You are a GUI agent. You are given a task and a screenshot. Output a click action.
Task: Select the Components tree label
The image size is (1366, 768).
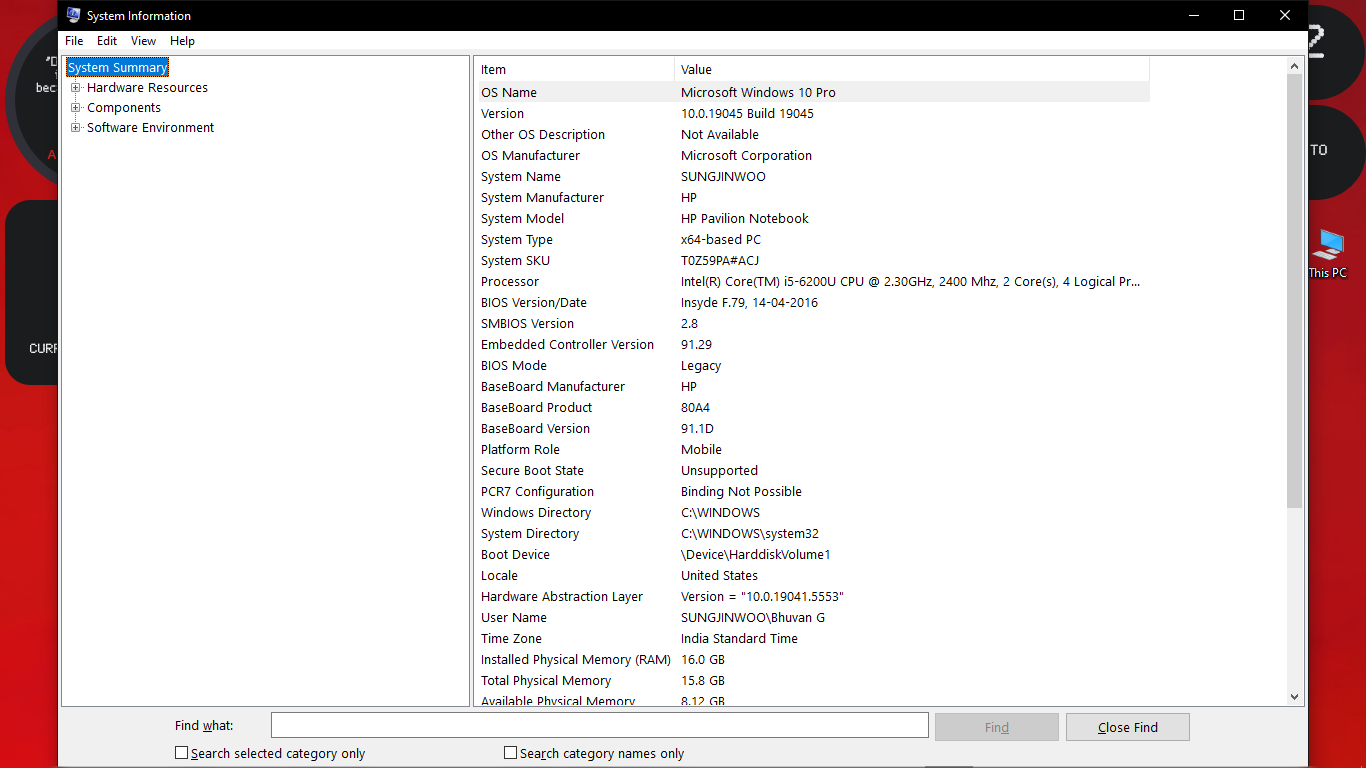(x=124, y=108)
